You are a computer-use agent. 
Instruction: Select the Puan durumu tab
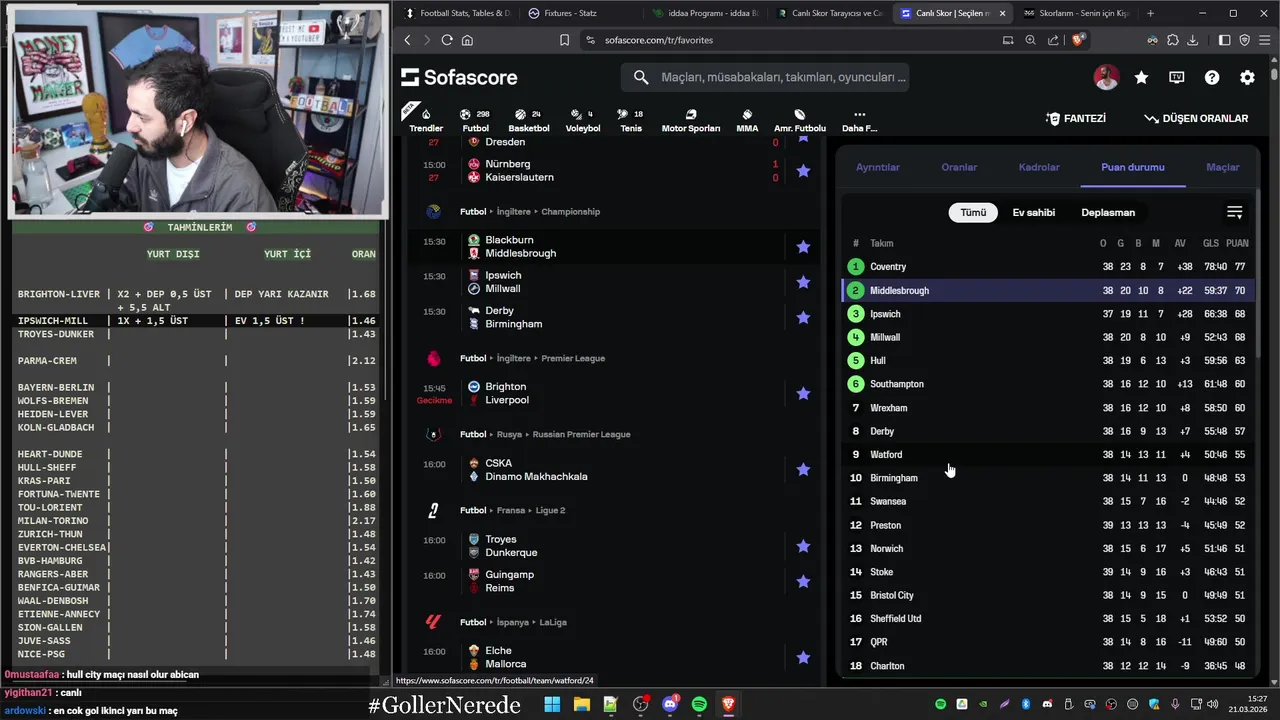[1133, 167]
